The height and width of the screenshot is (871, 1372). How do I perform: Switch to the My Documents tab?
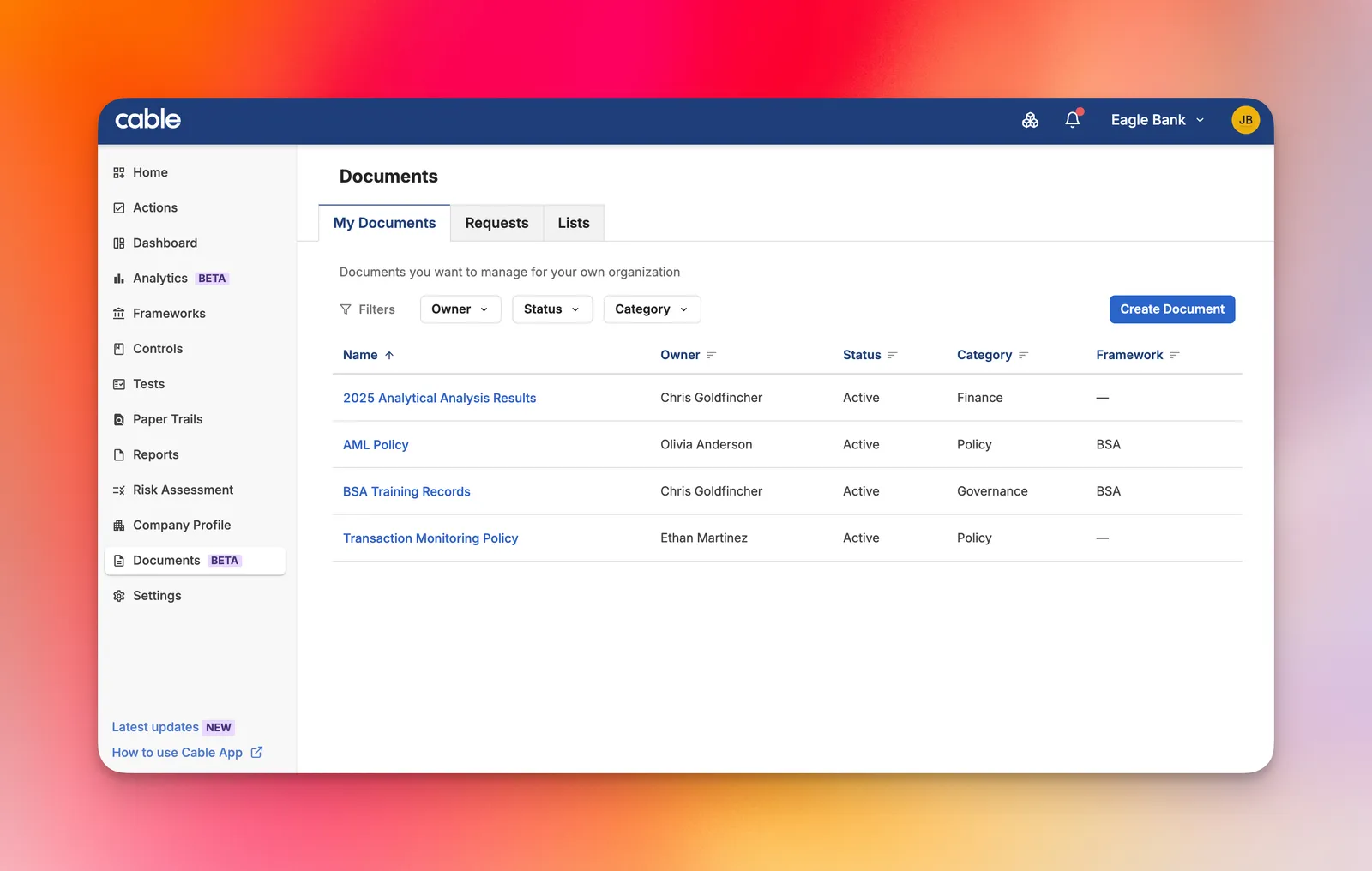coord(384,223)
